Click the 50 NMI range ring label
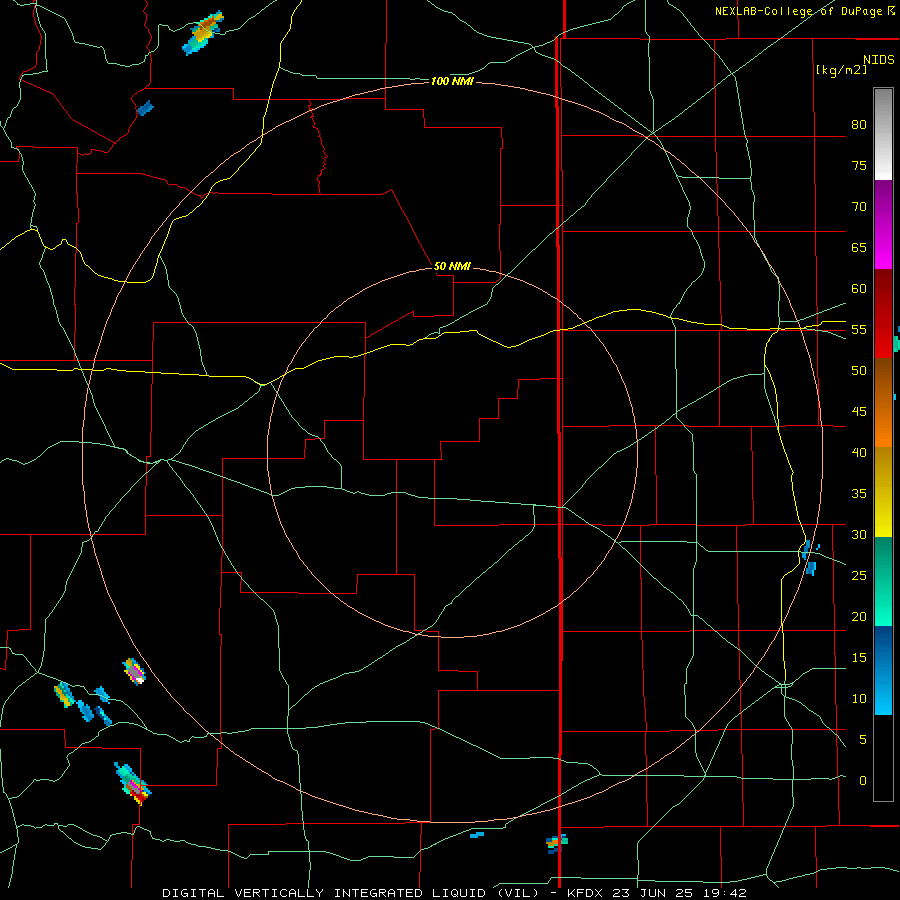Image resolution: width=900 pixels, height=900 pixels. pyautogui.click(x=452, y=266)
